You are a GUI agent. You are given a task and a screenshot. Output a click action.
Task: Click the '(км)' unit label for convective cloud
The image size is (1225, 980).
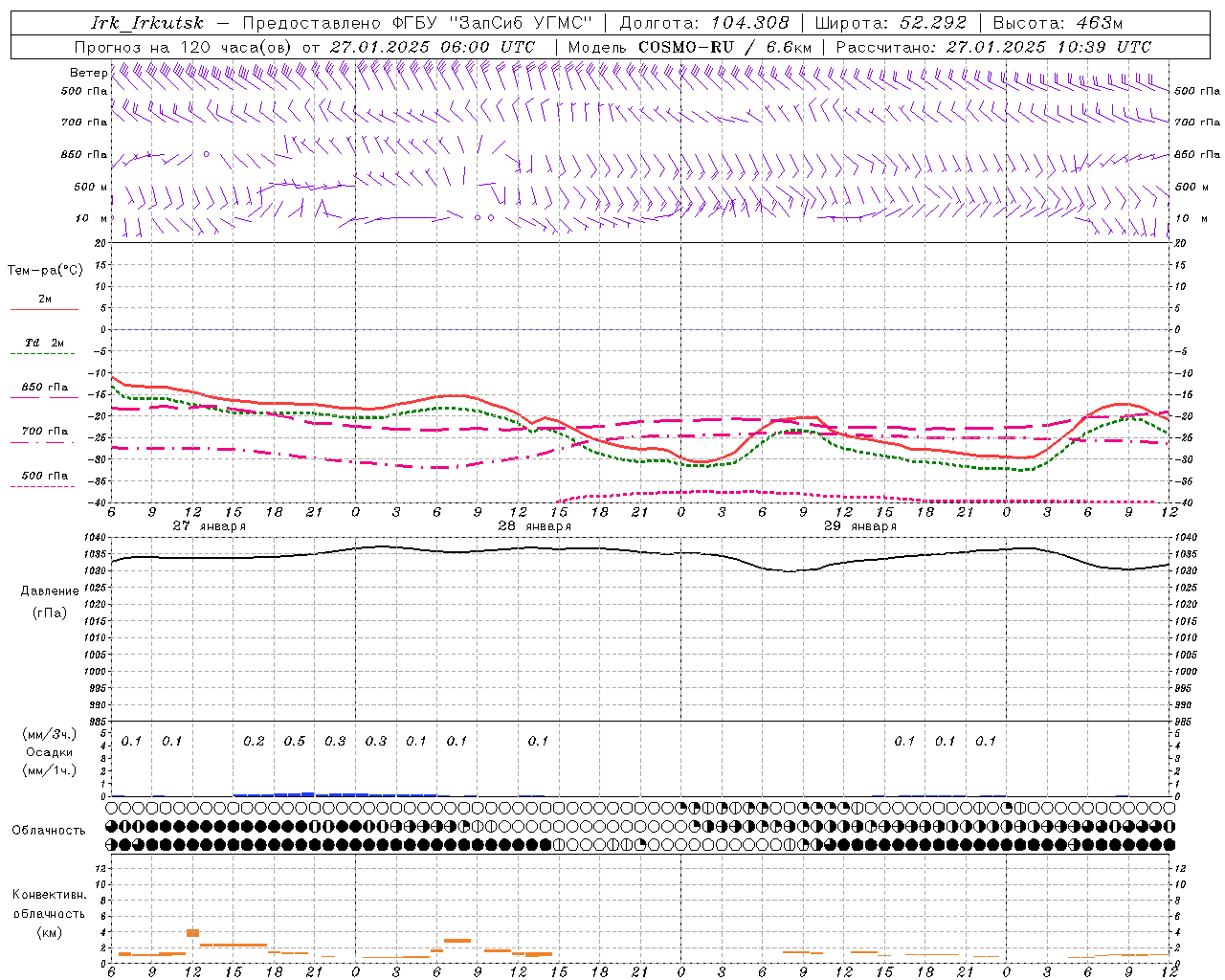49,932
